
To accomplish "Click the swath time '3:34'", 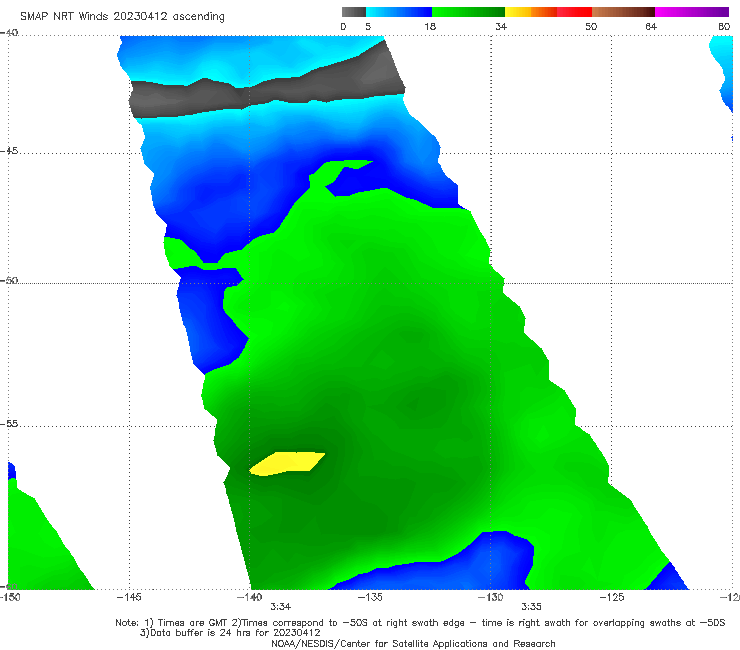I will click(280, 607).
